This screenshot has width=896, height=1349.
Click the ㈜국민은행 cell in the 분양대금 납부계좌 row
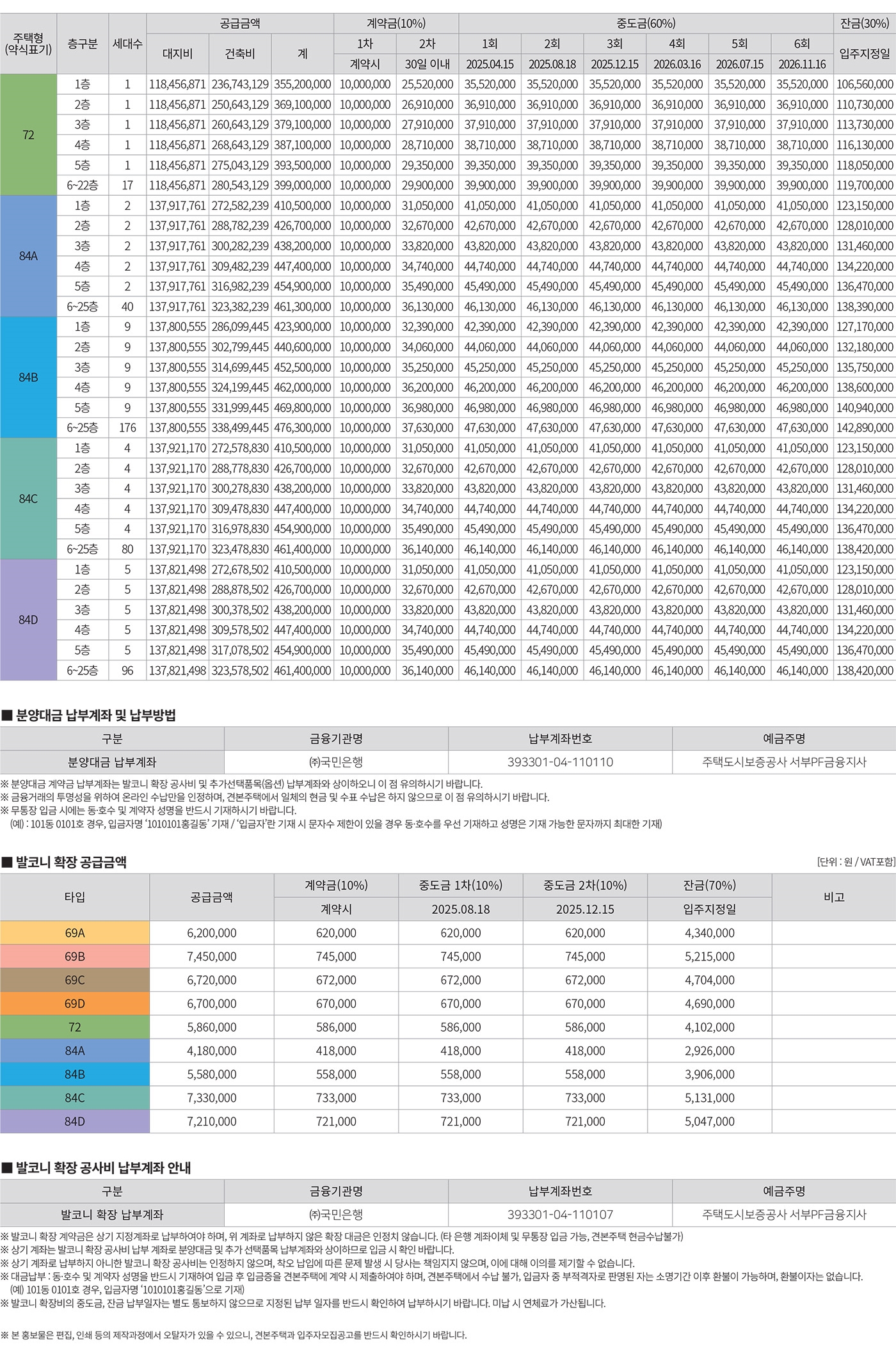(336, 762)
